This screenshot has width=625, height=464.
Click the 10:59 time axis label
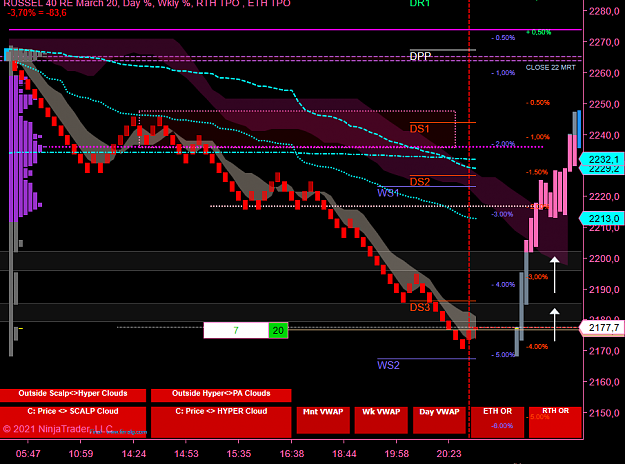(x=81, y=454)
